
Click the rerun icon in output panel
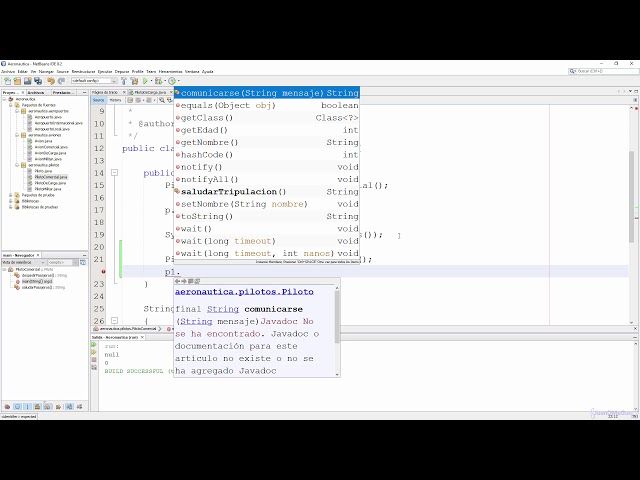pos(94,344)
